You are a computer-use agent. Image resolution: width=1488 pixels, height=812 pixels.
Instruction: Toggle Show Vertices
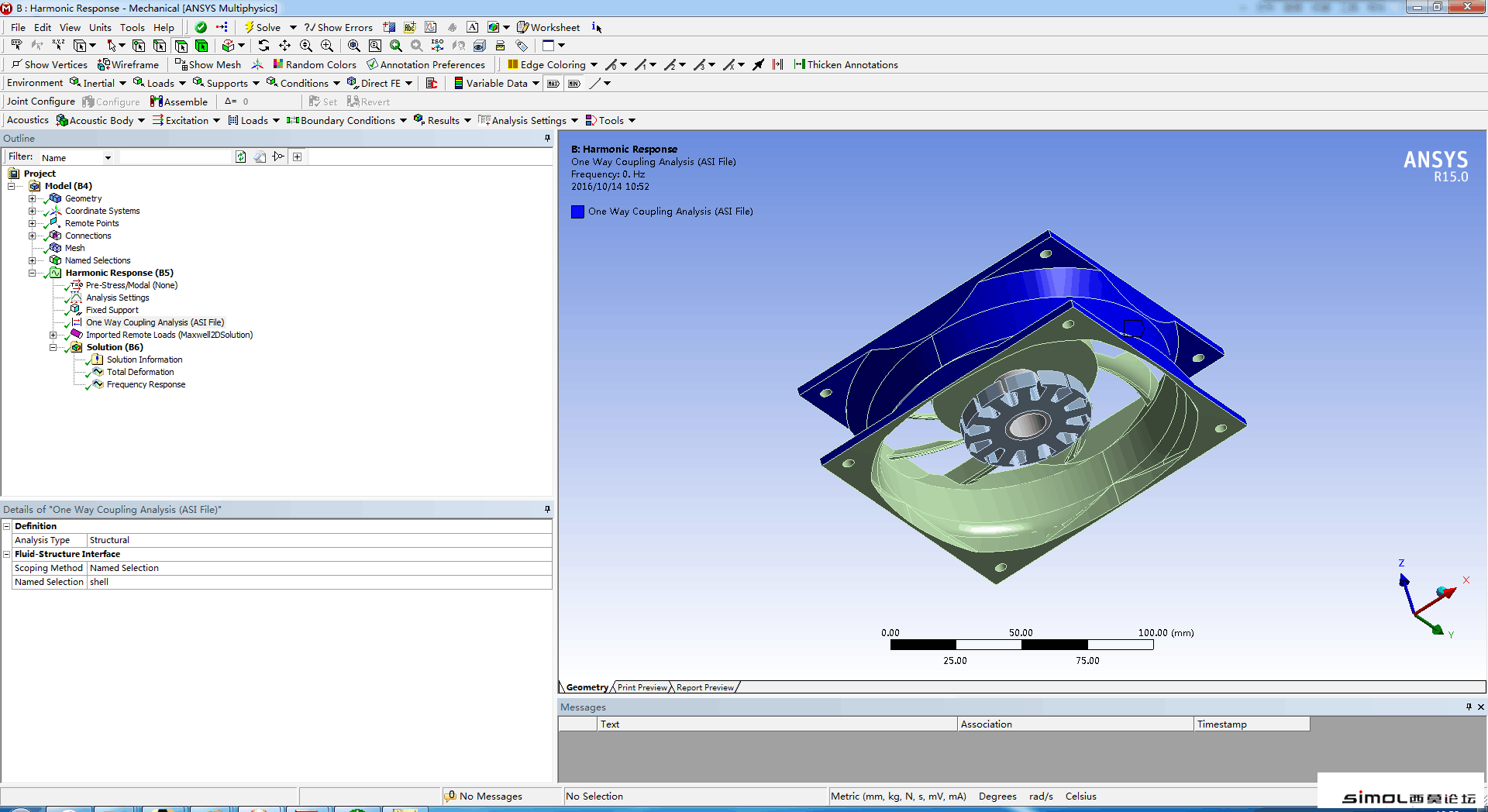click(x=49, y=64)
